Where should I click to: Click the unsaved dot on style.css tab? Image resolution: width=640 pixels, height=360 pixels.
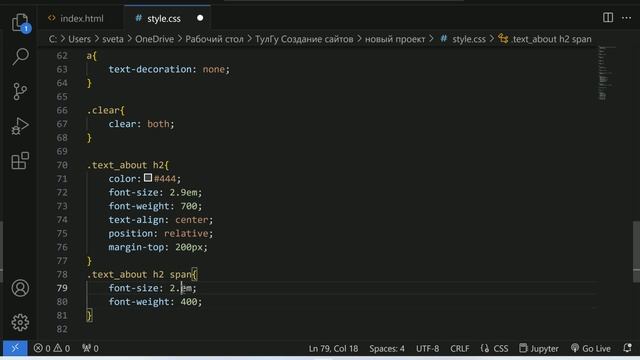(200, 18)
